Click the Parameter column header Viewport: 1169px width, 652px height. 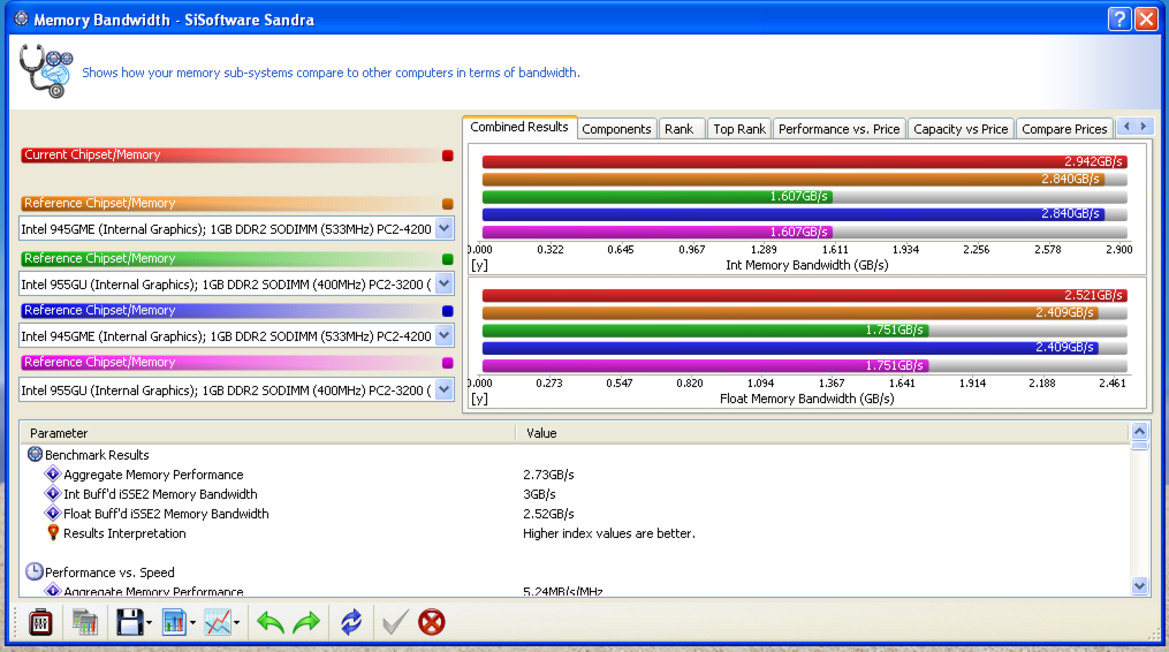pyautogui.click(x=268, y=433)
